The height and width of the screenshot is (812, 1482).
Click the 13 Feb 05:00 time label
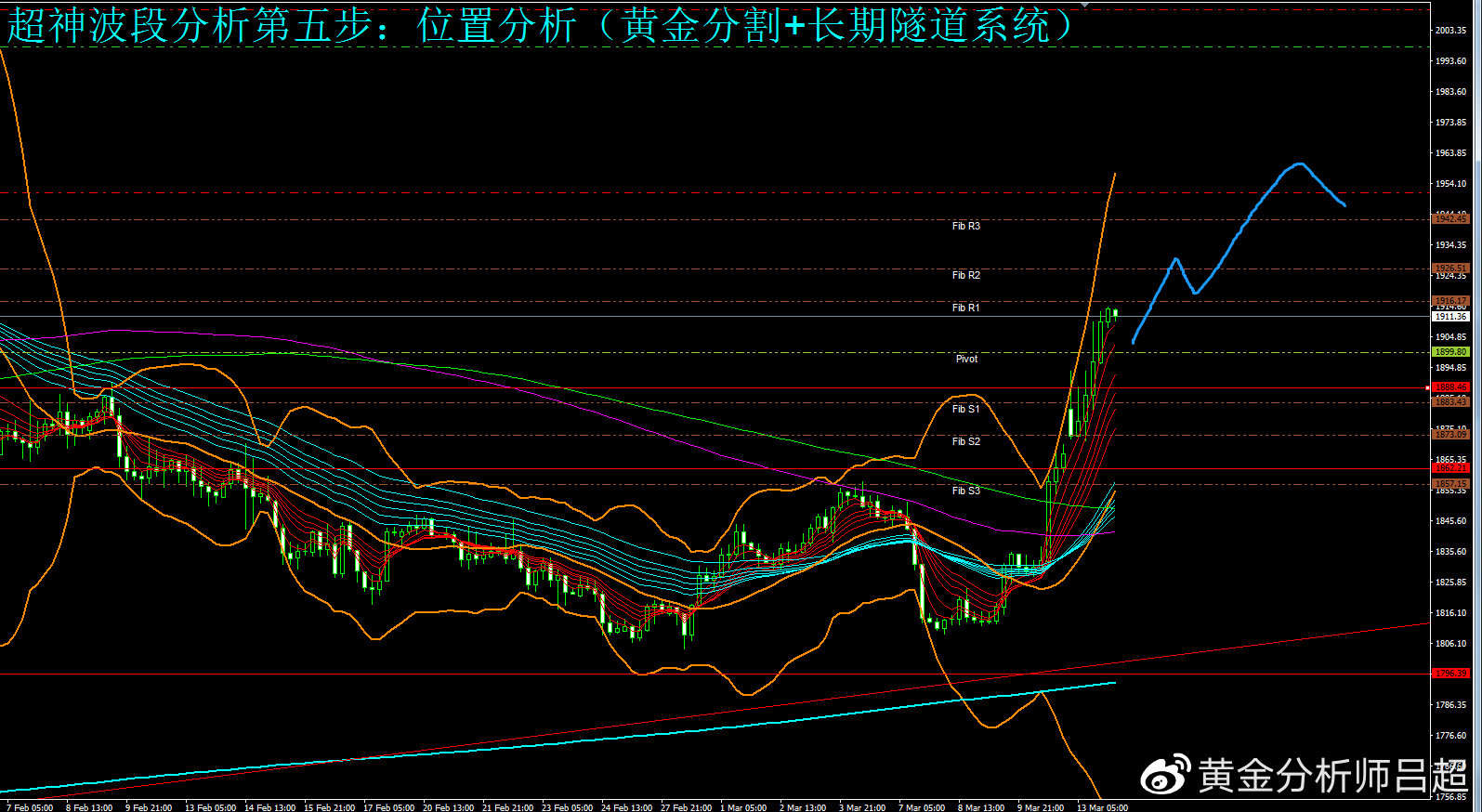point(210,807)
